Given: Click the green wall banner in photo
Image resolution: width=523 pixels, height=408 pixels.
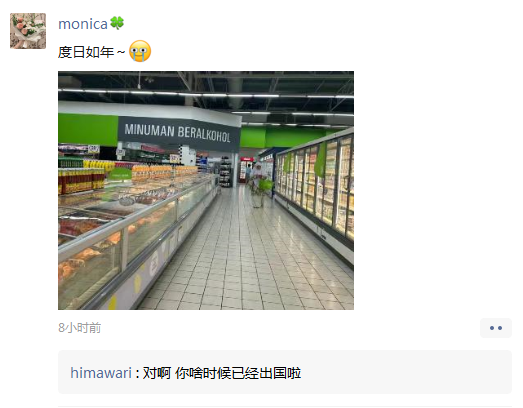Looking at the screenshot, I should tap(88, 129).
